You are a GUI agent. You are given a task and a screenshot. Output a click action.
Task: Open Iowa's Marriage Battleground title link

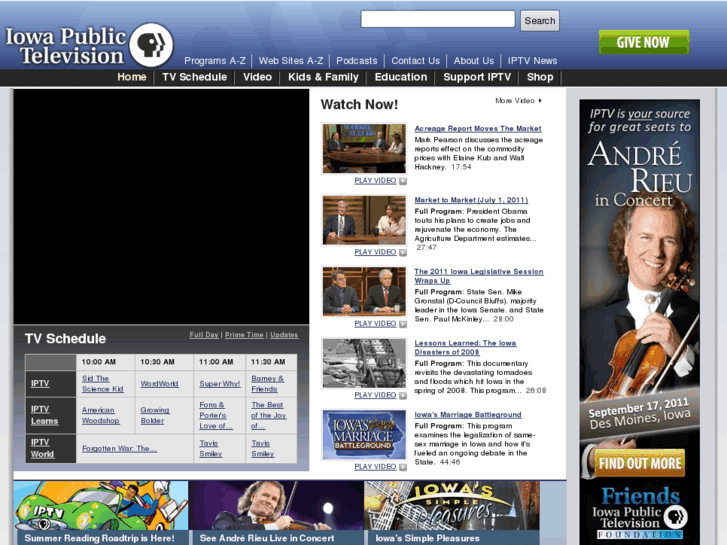[x=468, y=415]
